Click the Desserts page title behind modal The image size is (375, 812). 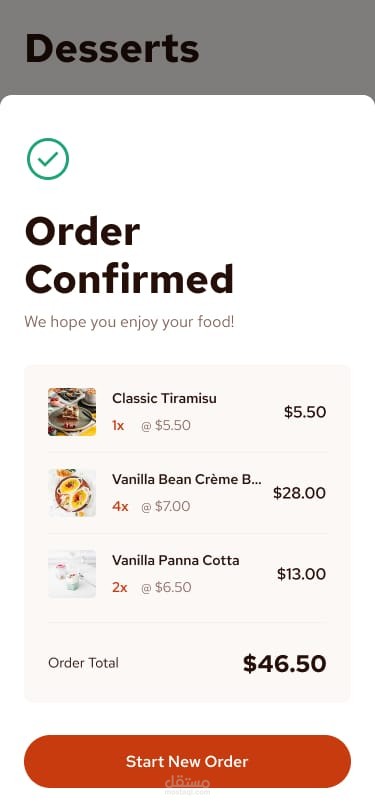click(x=112, y=48)
